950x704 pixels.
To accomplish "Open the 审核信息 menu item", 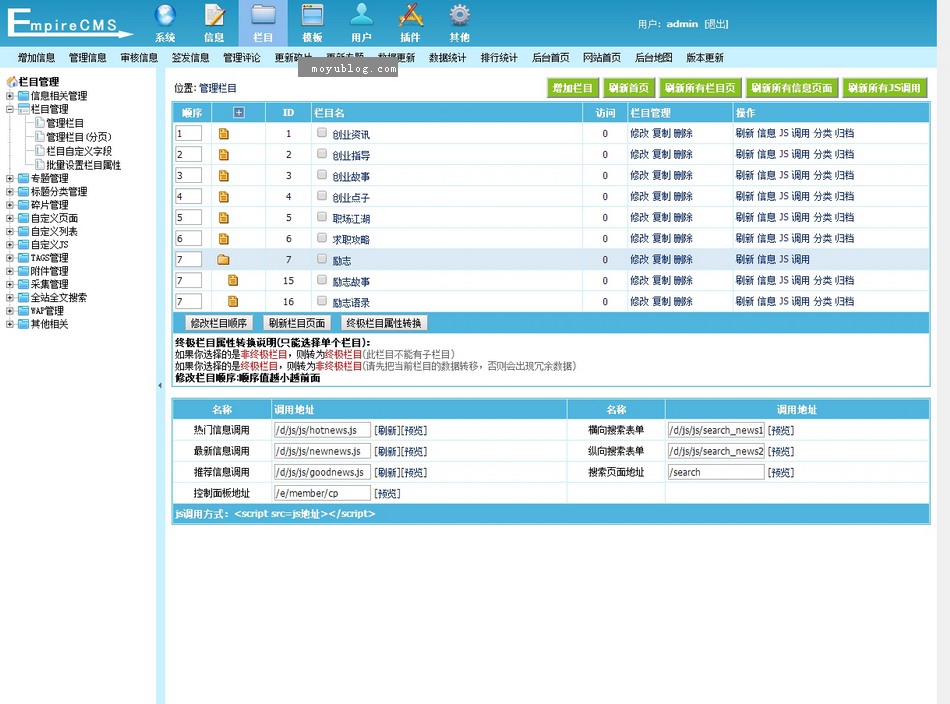I will point(139,58).
